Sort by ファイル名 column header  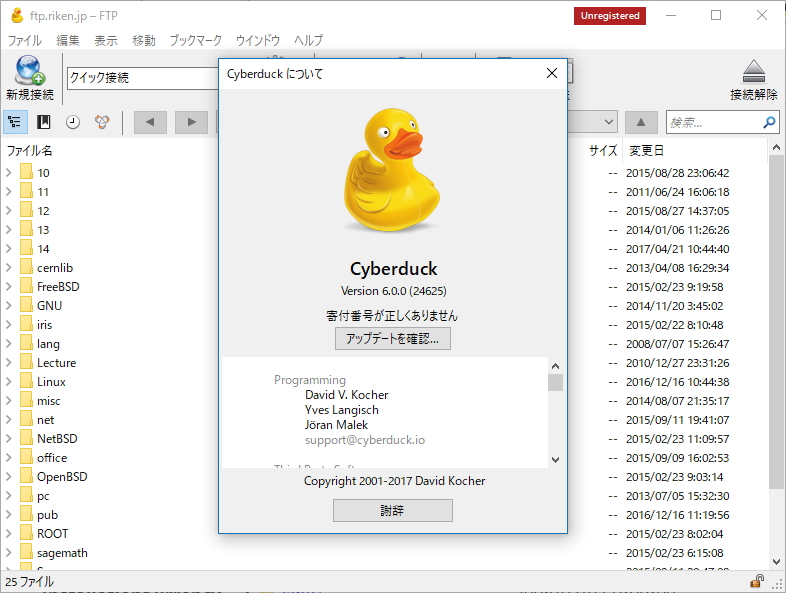[x=29, y=150]
